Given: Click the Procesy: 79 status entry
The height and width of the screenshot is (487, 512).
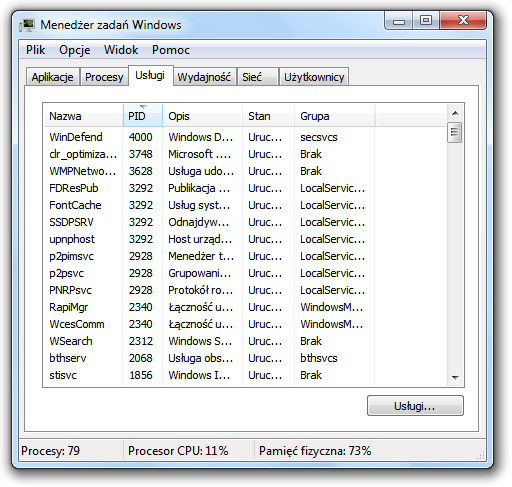Looking at the screenshot, I should [x=50, y=451].
